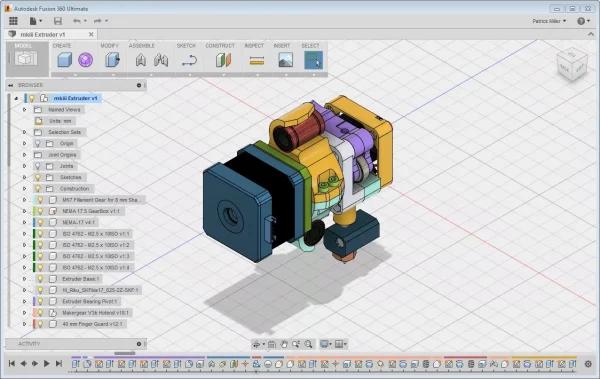Image resolution: width=600 pixels, height=379 pixels.
Task: Select the Insert image tool
Action: pos(285,60)
